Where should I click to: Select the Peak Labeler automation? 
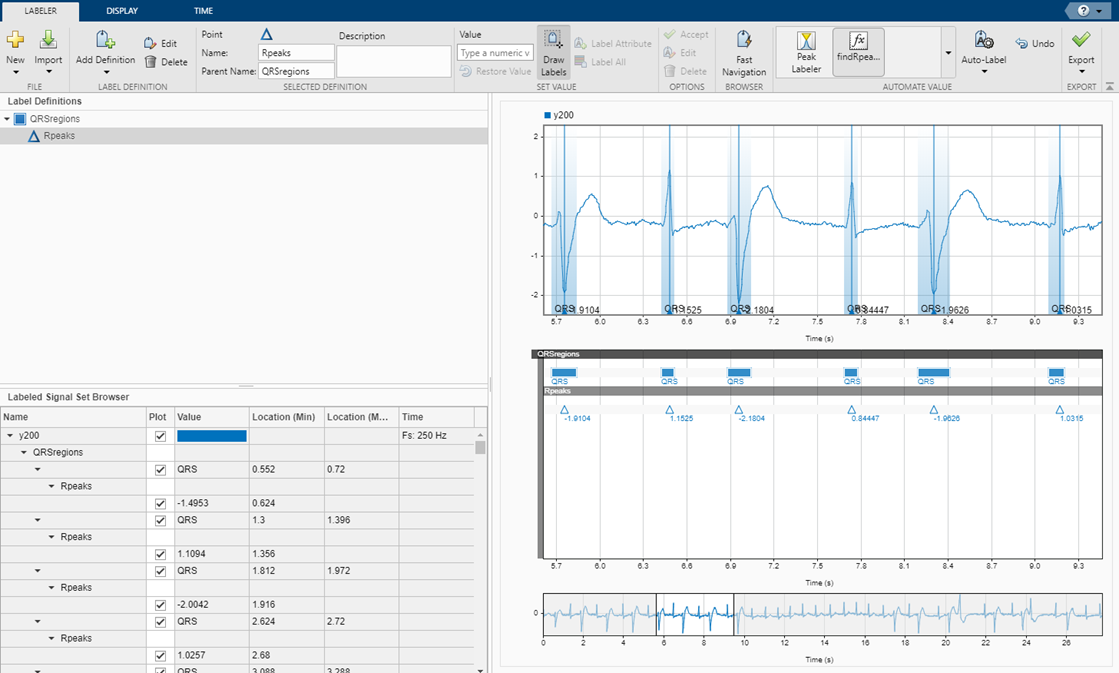point(806,52)
